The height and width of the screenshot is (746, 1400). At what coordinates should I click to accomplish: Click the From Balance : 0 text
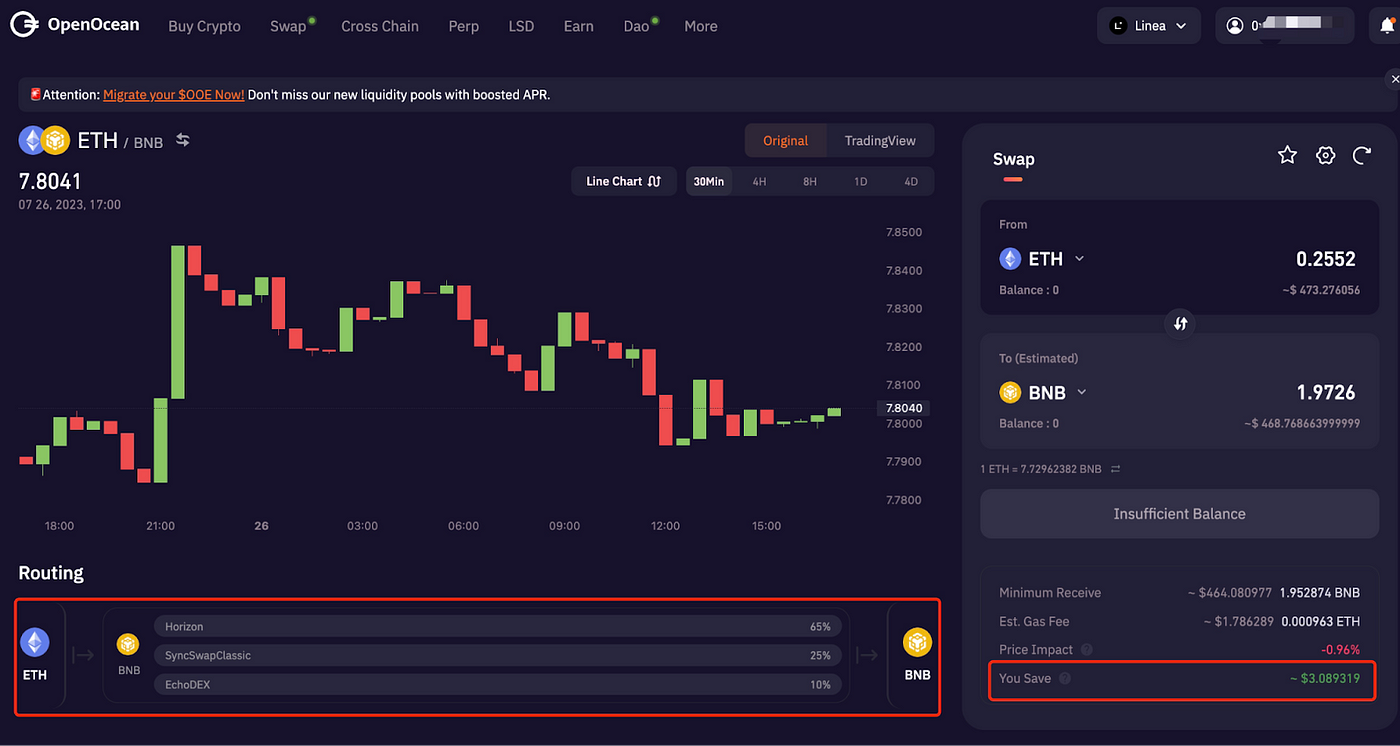click(1029, 290)
